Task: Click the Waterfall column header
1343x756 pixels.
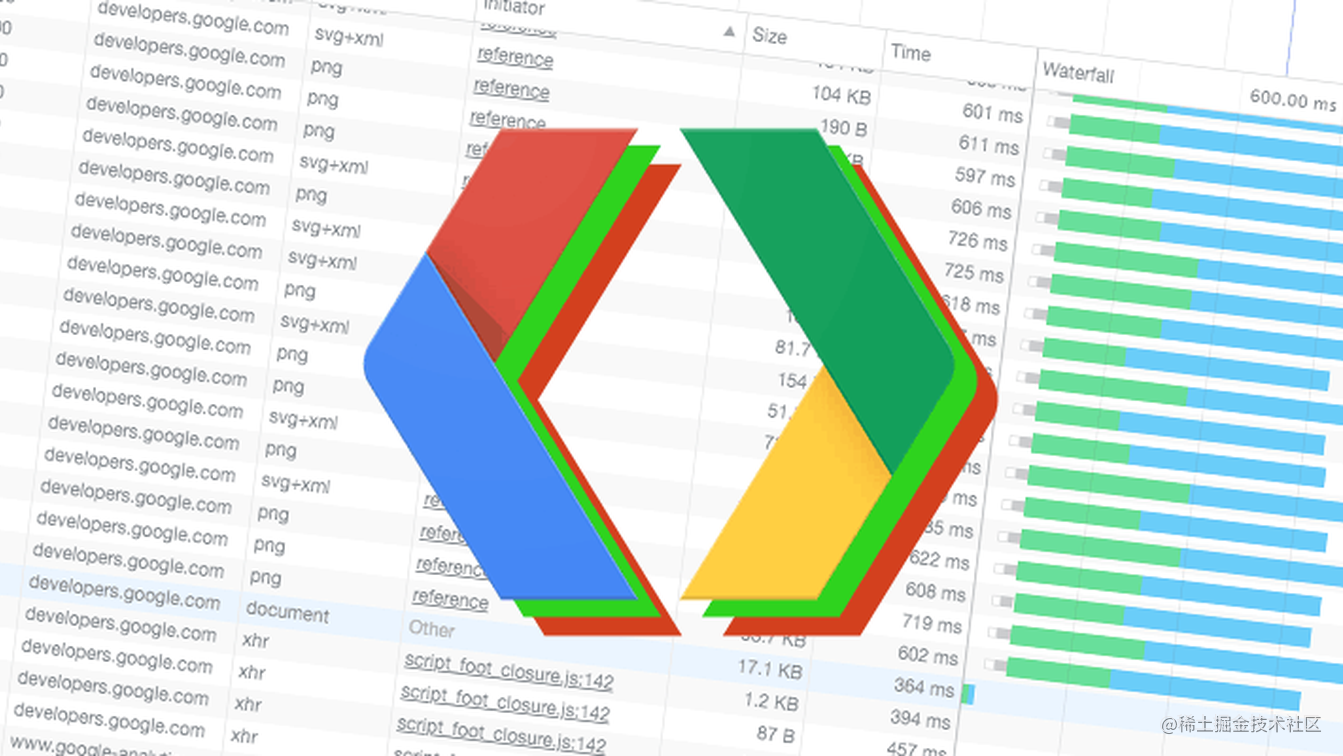Action: click(1078, 72)
